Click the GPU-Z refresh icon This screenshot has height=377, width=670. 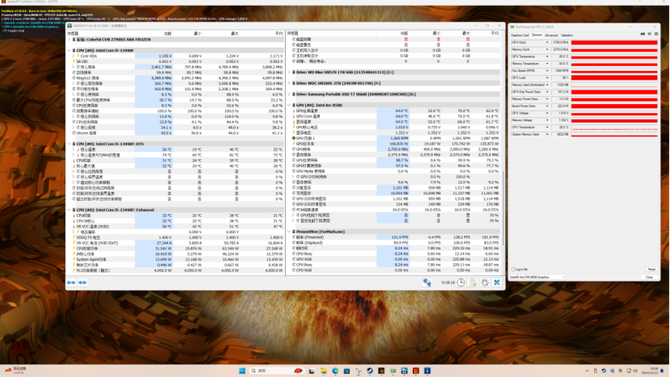click(x=649, y=34)
